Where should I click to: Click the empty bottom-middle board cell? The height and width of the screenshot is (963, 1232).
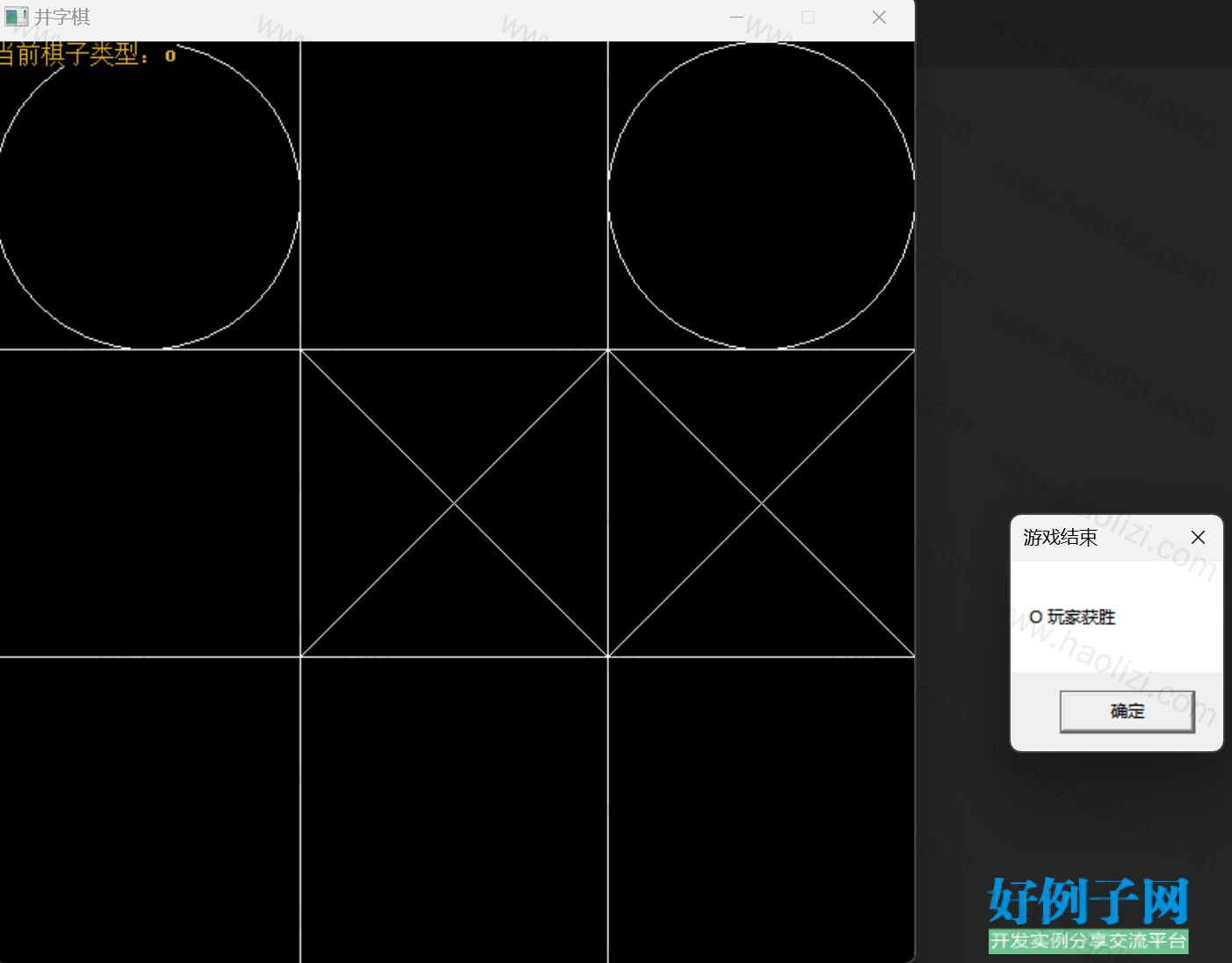(454, 810)
